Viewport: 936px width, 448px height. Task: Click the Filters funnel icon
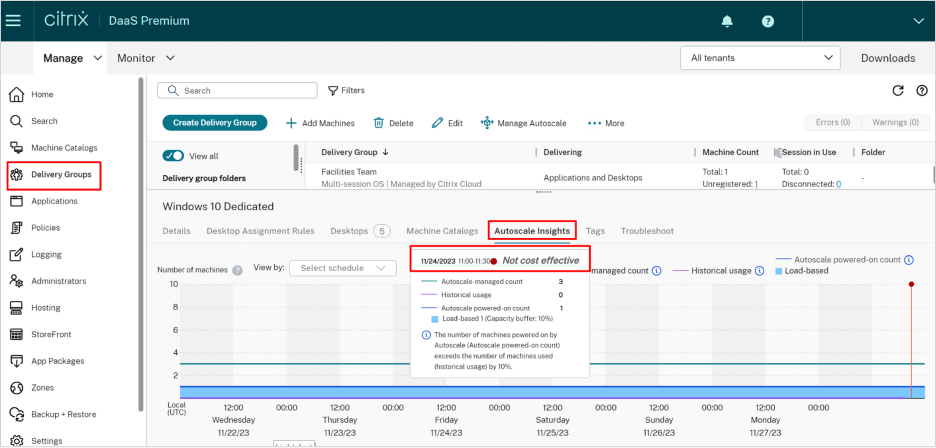point(334,90)
